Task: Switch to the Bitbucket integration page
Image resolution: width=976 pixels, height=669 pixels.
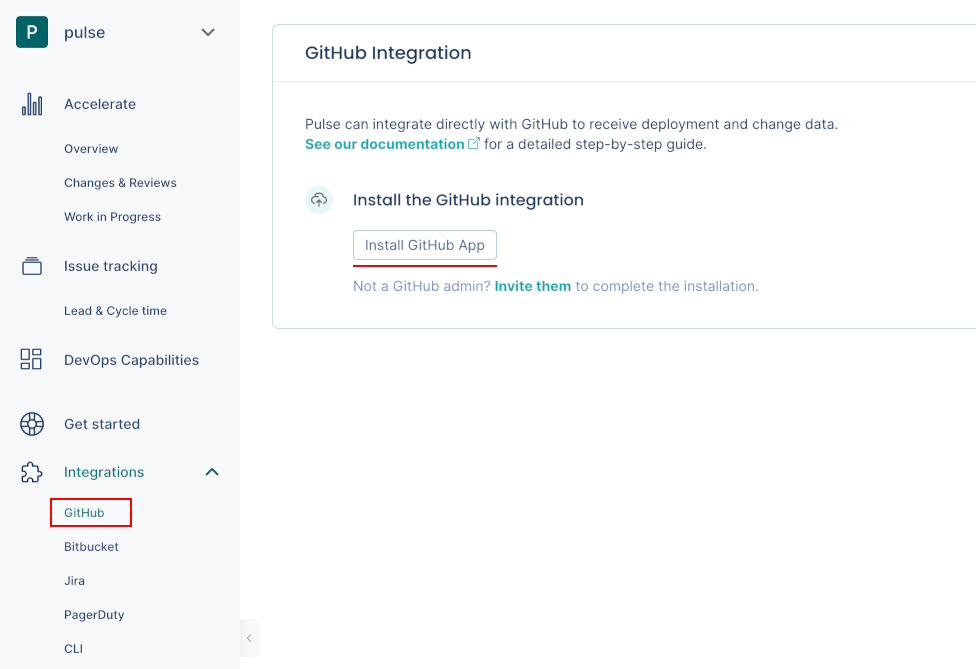Action: click(x=91, y=546)
